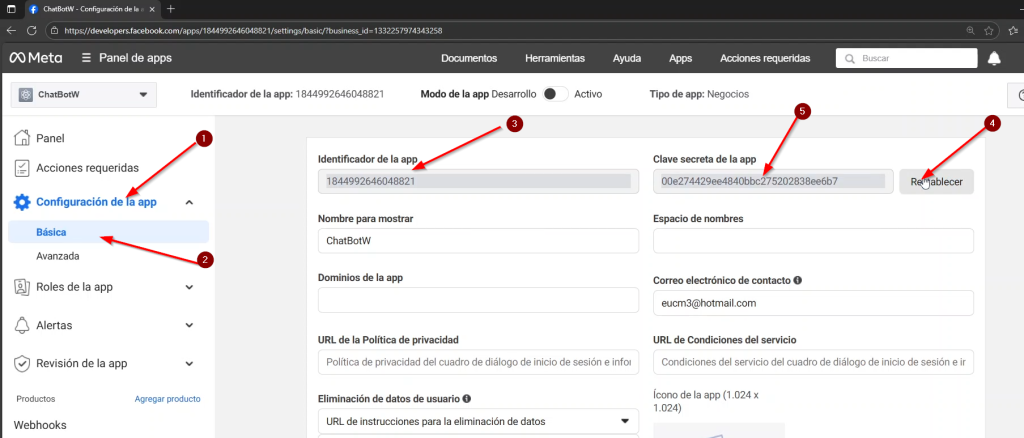1024x438 pixels.
Task: Reload the page with refresh icon
Action: (x=31, y=31)
